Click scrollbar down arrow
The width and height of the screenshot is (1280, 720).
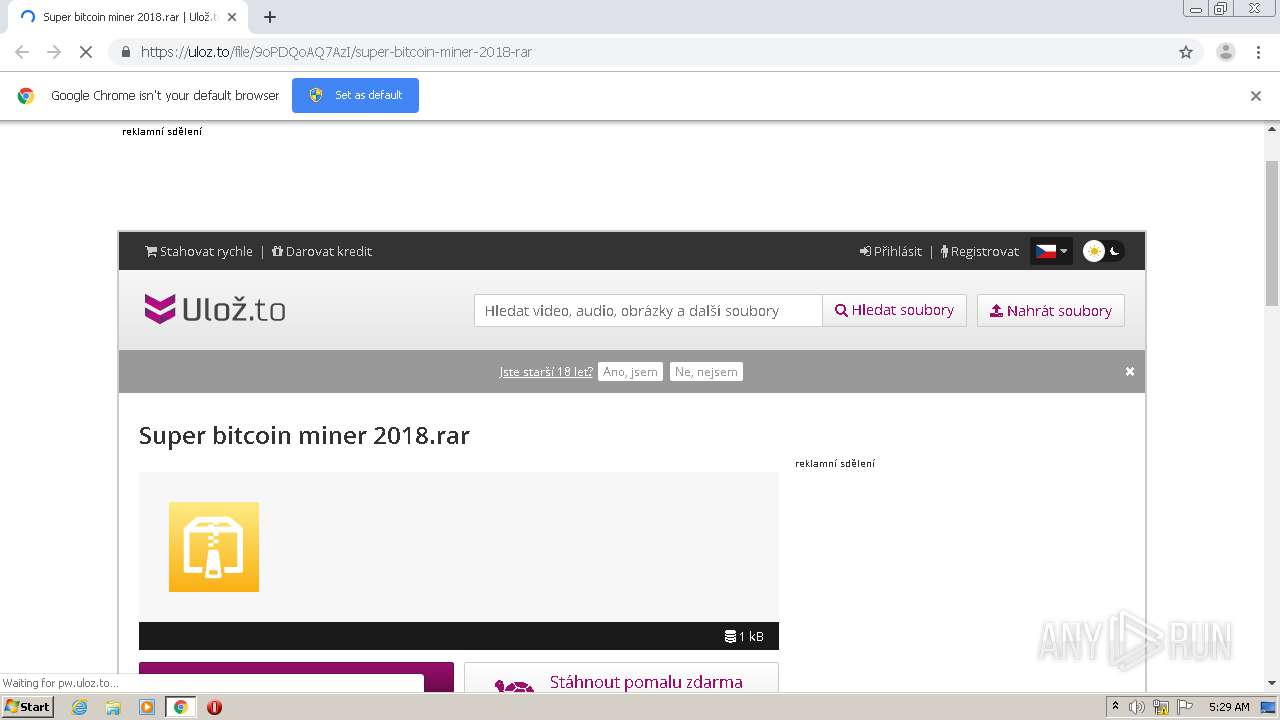pyautogui.click(x=1272, y=683)
